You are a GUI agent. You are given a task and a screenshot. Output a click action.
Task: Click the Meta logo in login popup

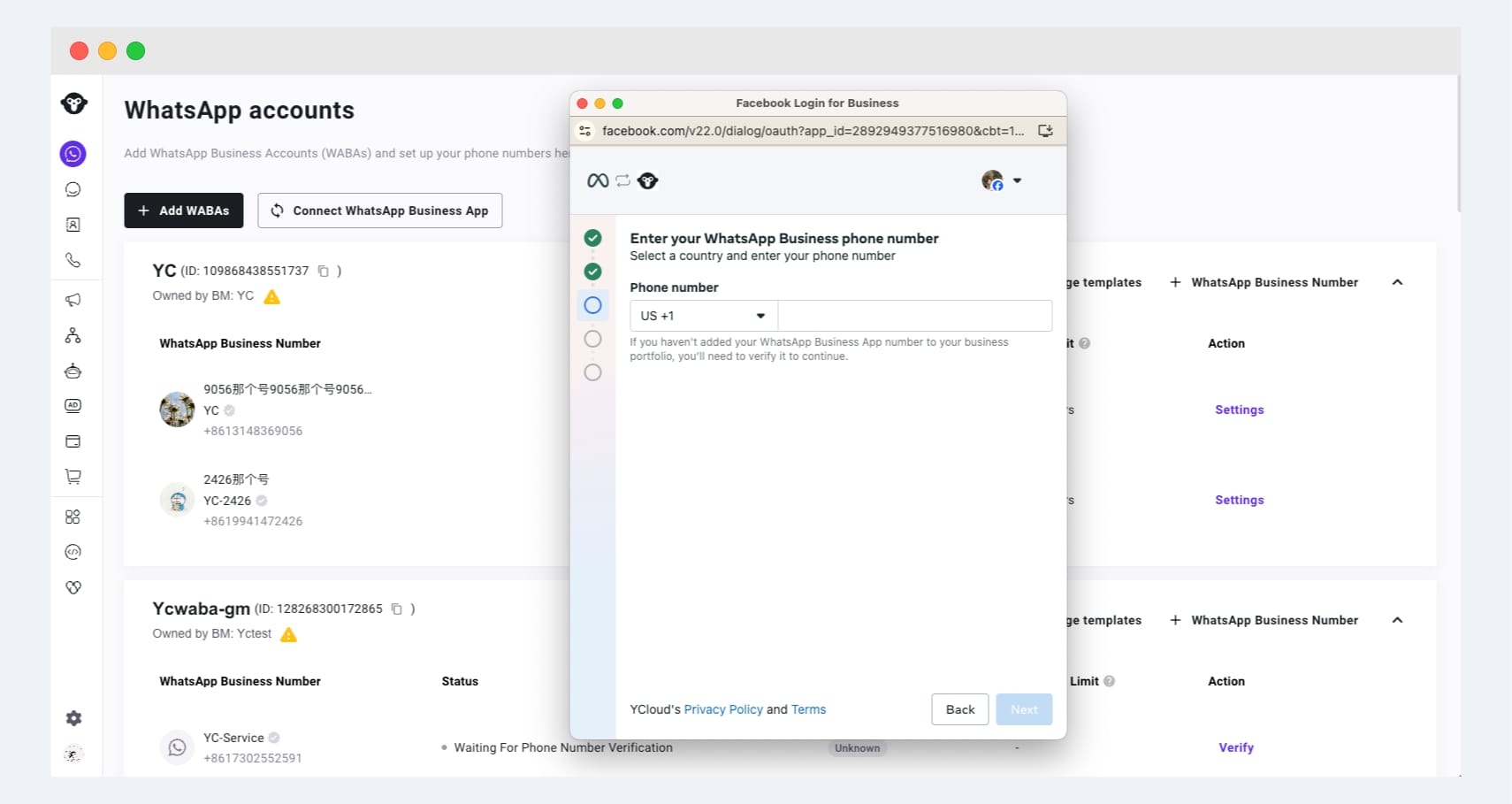coord(598,180)
